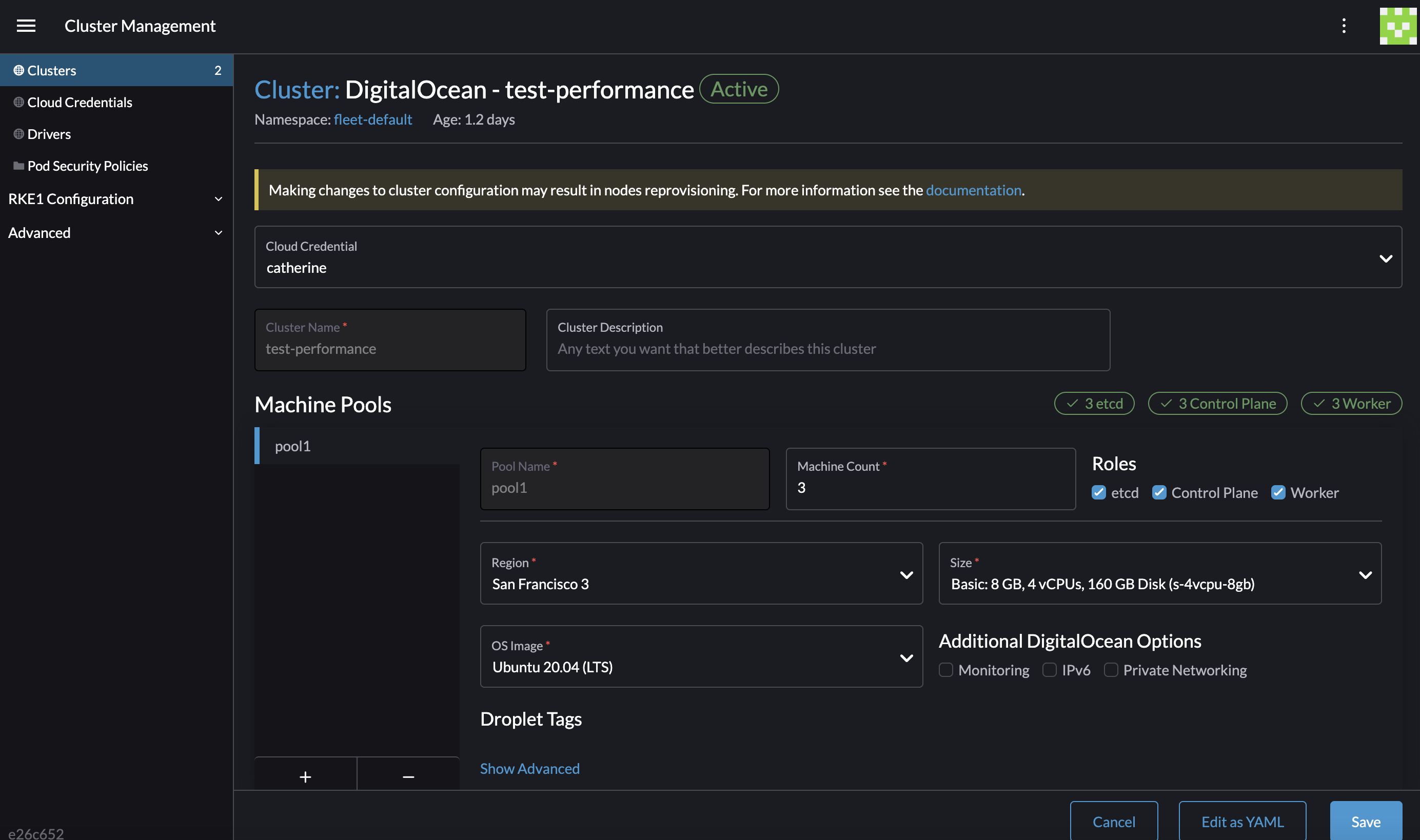
Task: Click the vertical three-dot options menu
Action: click(1344, 26)
